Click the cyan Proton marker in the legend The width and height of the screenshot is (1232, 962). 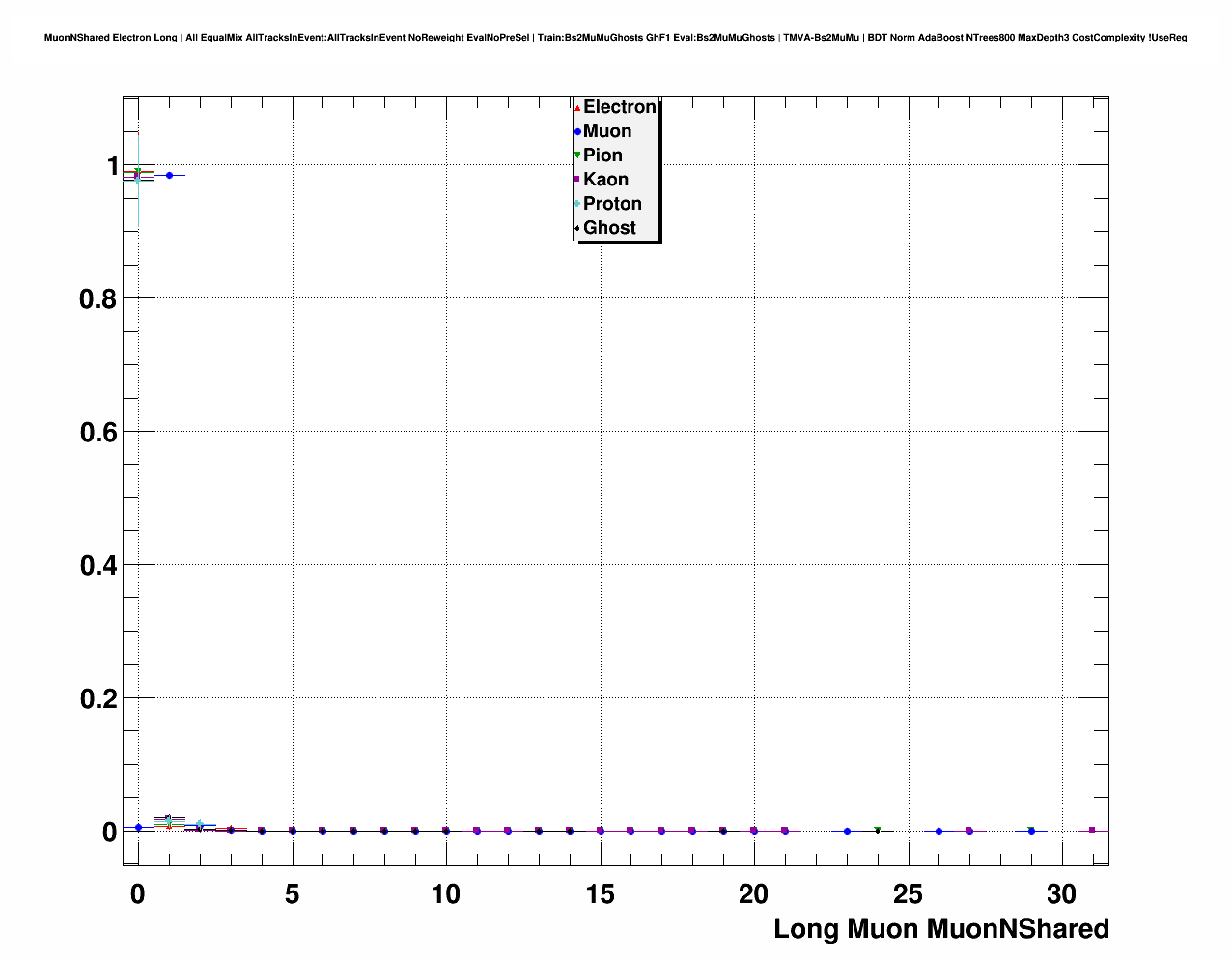(577, 204)
